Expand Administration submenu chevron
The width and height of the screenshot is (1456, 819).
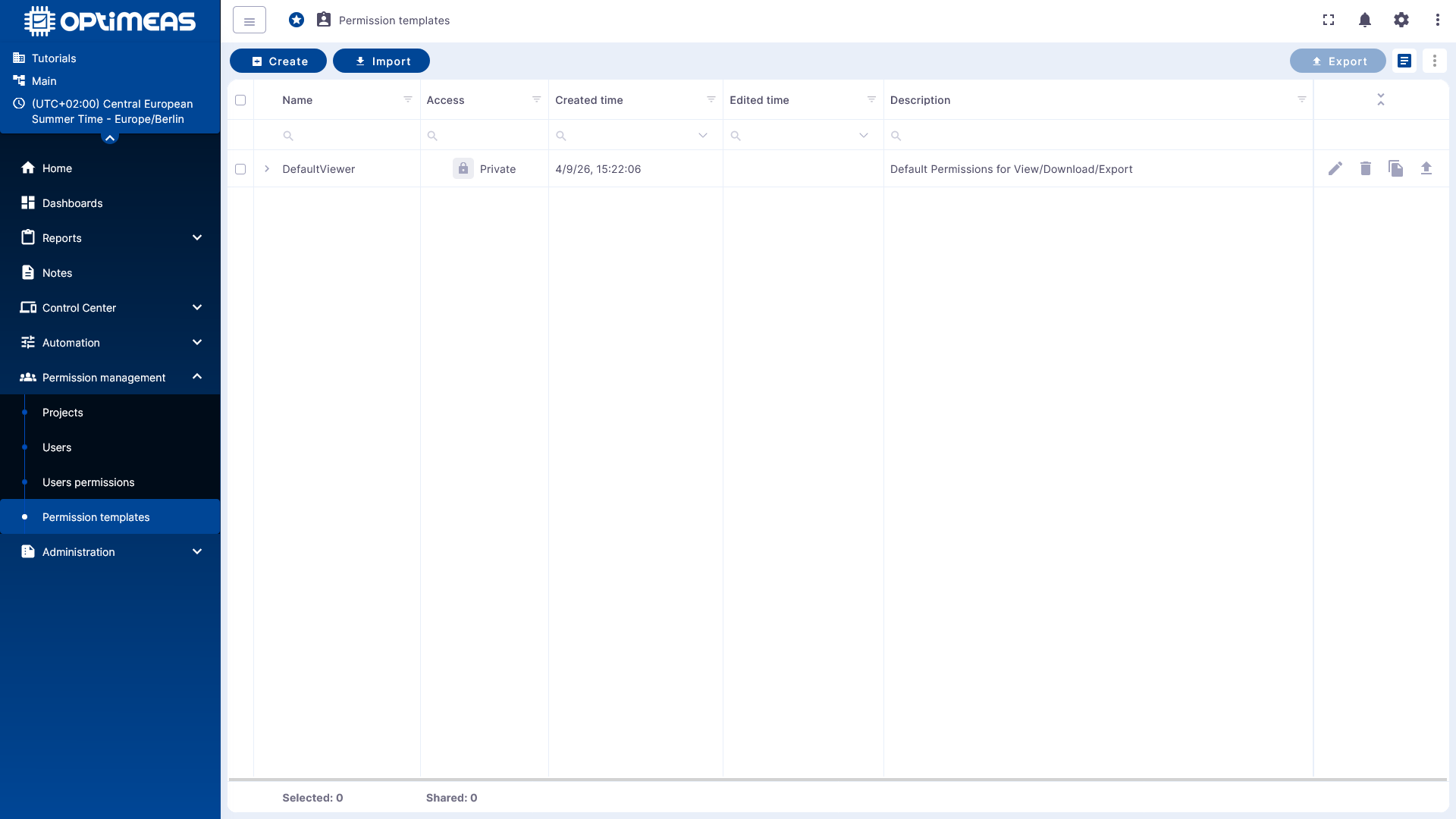click(x=197, y=551)
